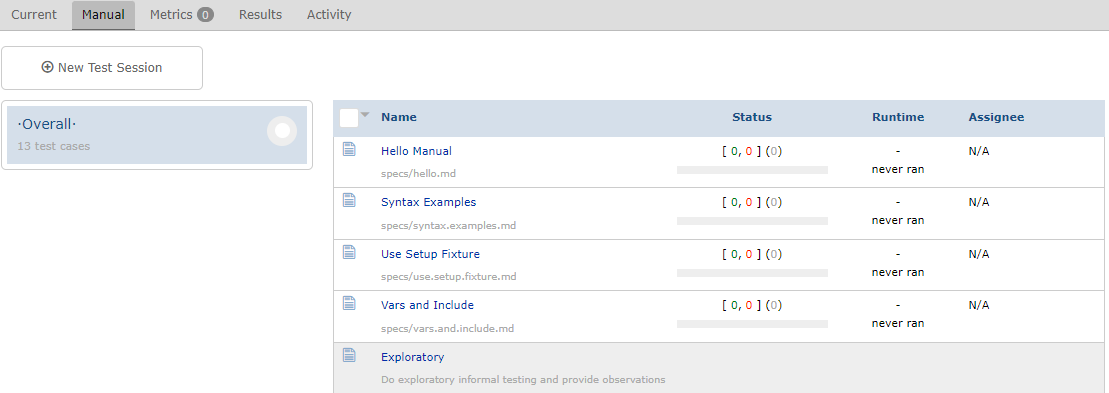1109x393 pixels.
Task: Click the document icon beside Hello Manual
Action: coord(349,148)
